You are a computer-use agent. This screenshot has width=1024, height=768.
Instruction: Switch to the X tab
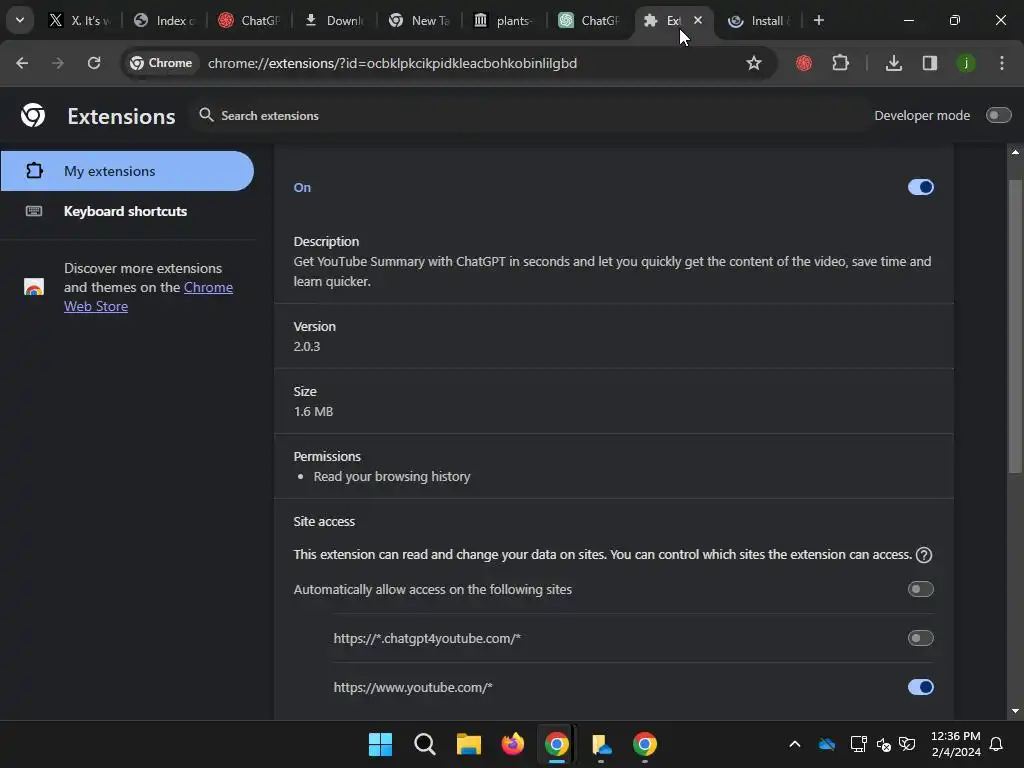[78, 20]
